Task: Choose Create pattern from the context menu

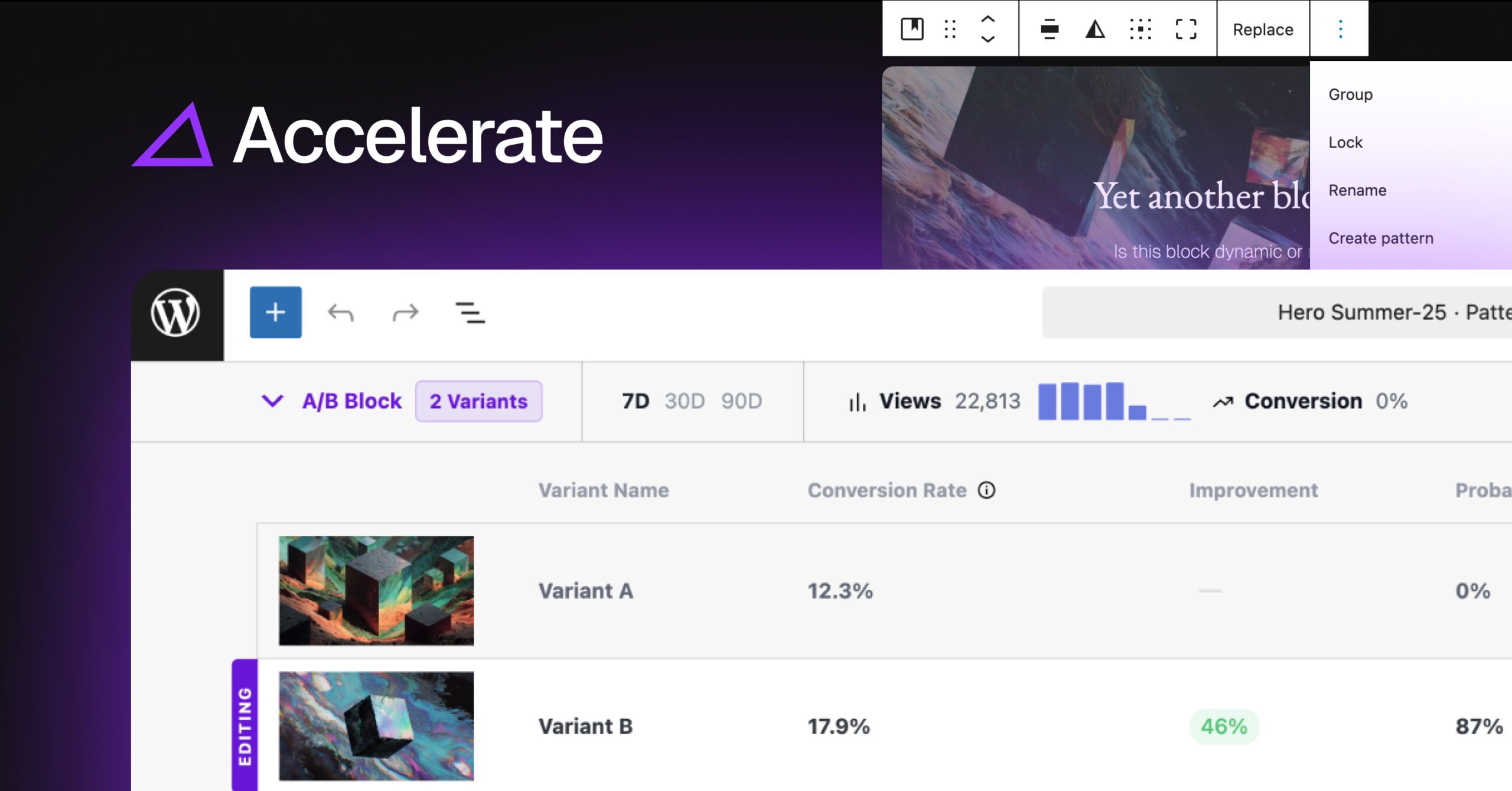Action: pos(1380,238)
